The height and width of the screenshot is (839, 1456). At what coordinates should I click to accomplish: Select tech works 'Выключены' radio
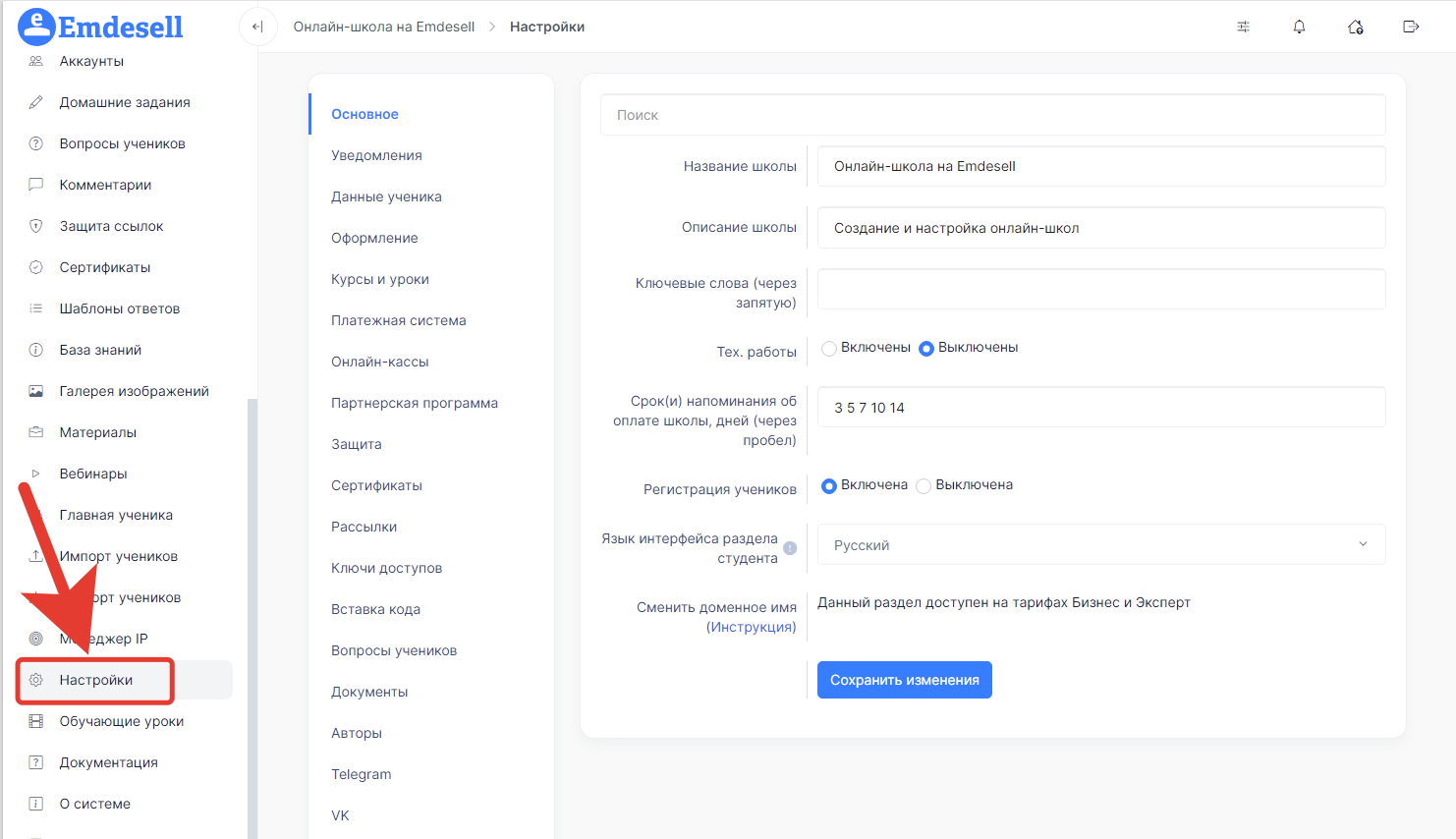(925, 348)
